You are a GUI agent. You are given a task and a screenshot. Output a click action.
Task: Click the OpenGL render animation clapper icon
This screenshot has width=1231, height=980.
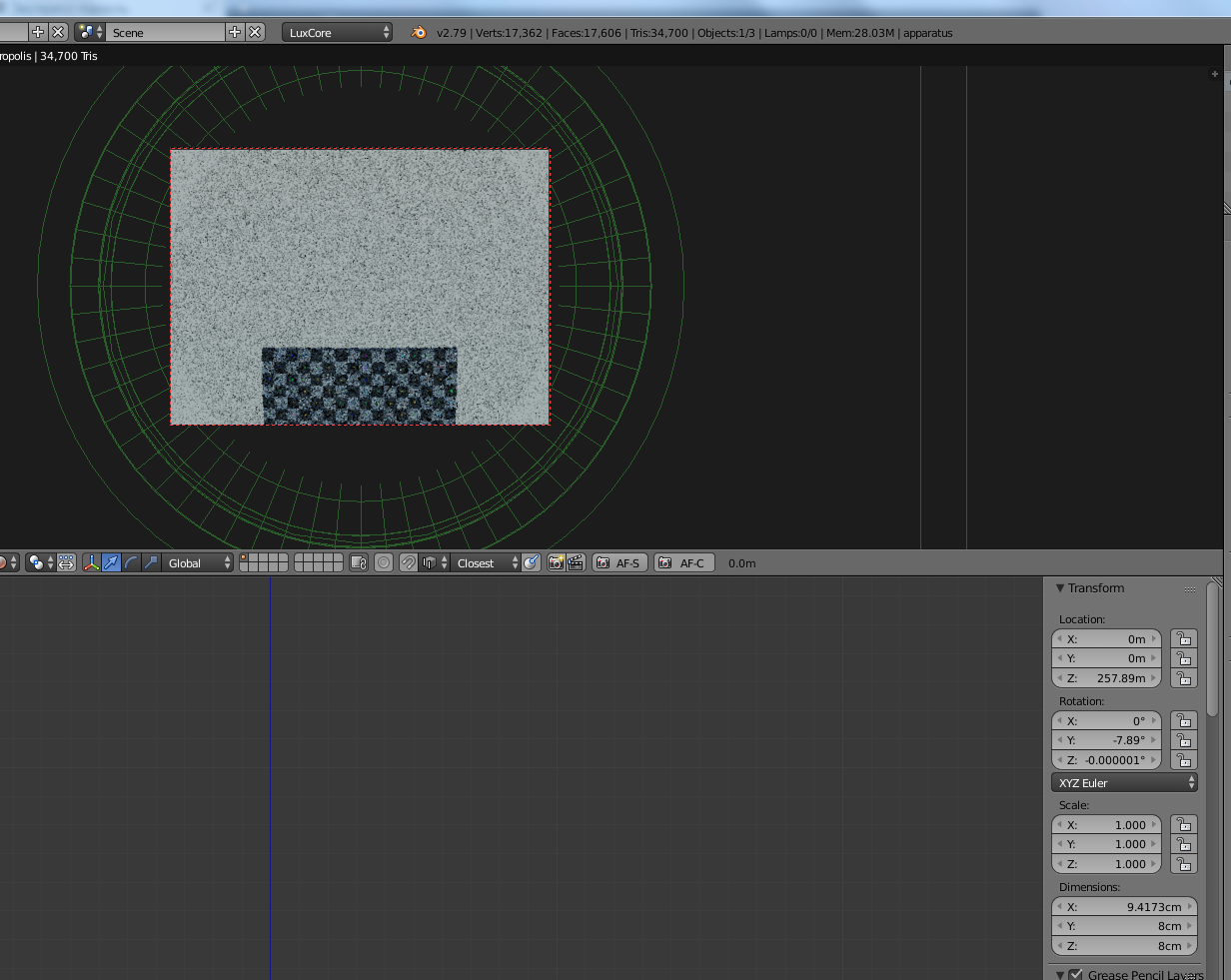point(576,563)
